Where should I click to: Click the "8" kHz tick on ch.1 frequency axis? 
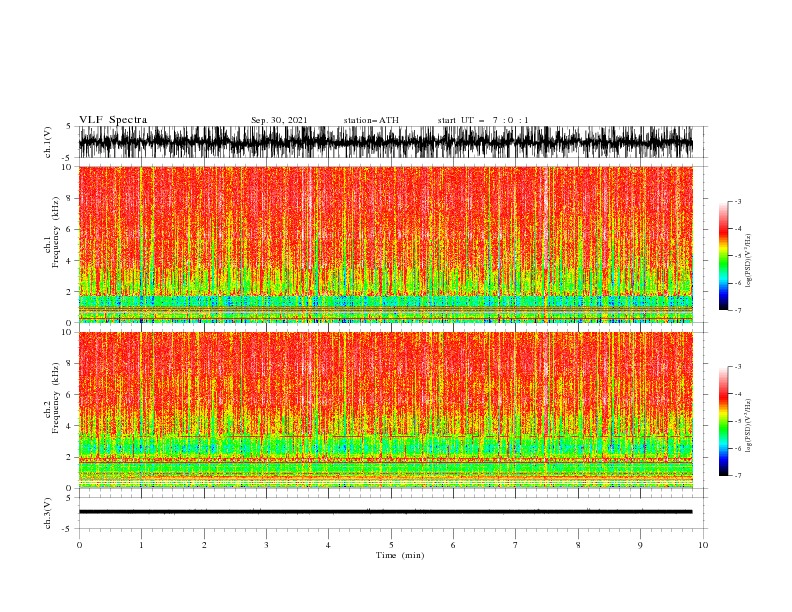click(x=69, y=198)
